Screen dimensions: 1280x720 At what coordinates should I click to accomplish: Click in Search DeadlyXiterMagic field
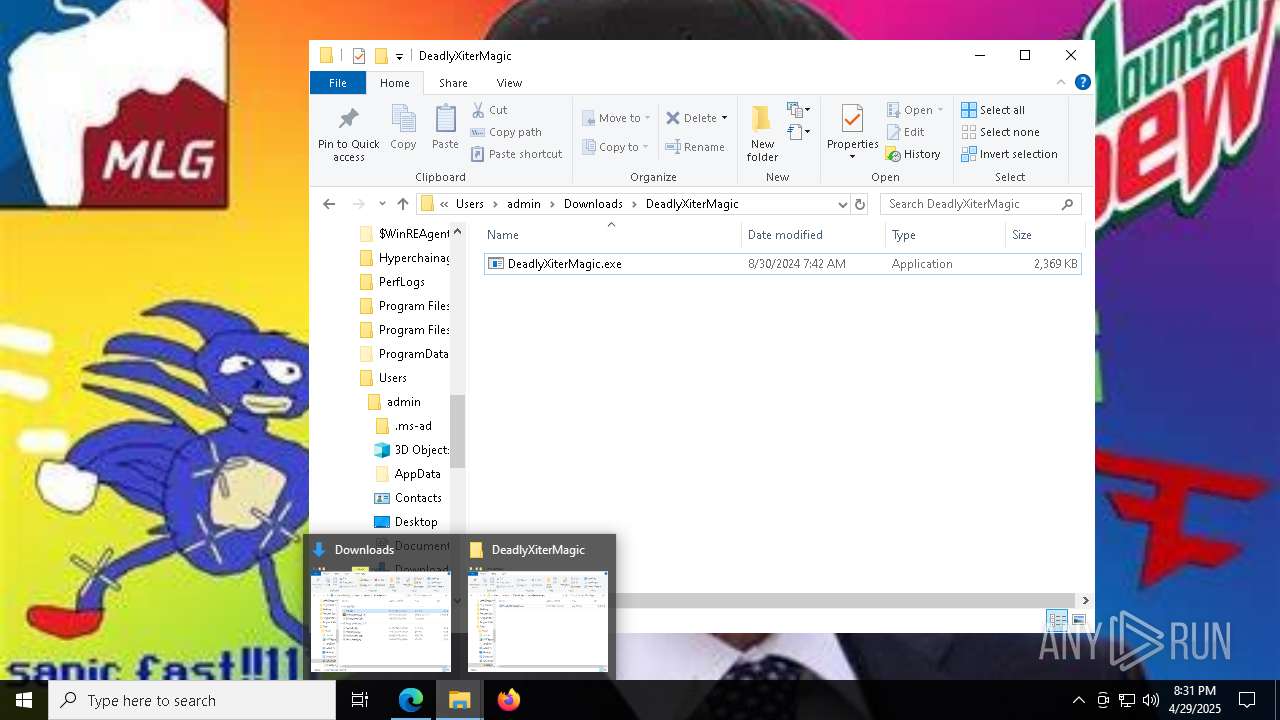tap(970, 204)
